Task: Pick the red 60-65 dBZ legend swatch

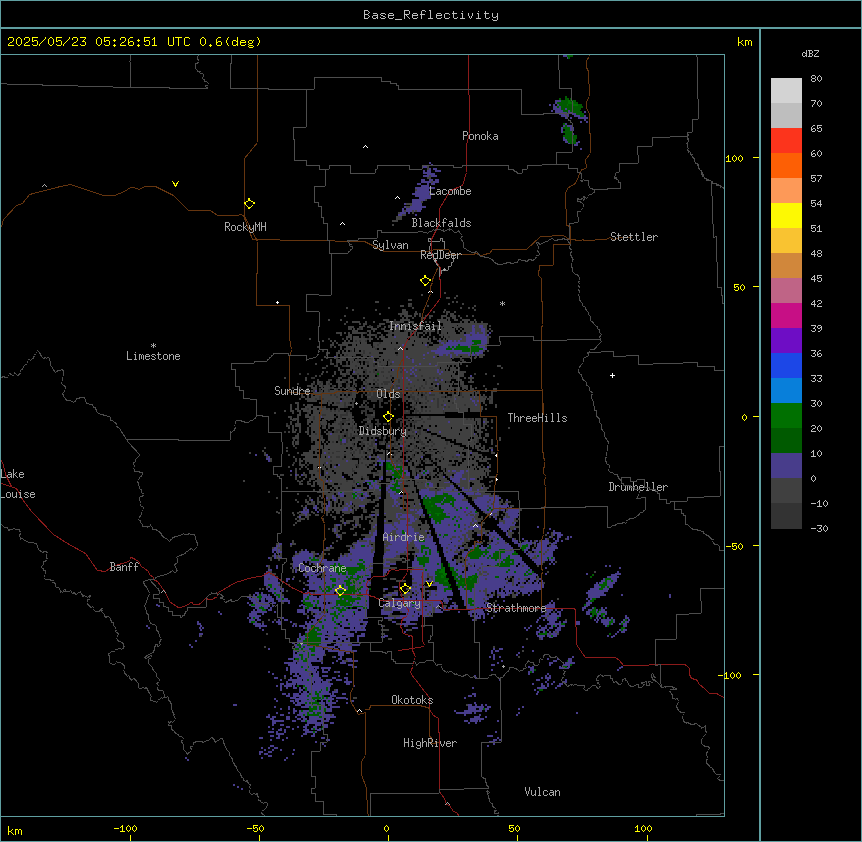Action: click(x=786, y=141)
